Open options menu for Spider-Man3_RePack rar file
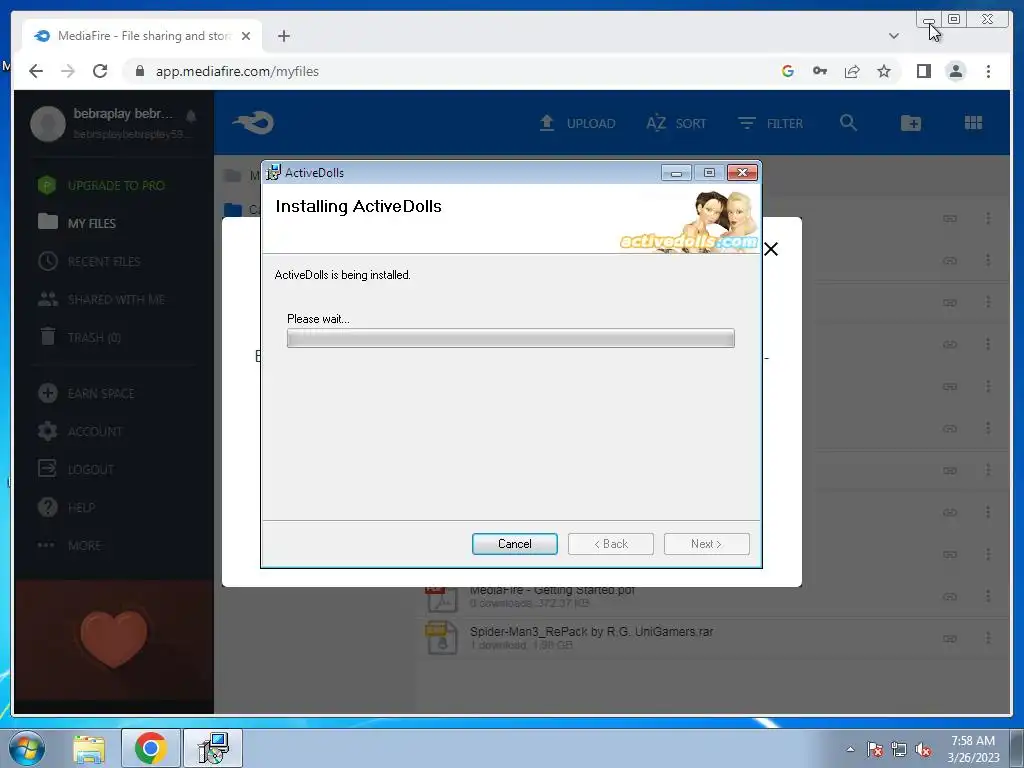Viewport: 1024px width, 768px height. [988, 638]
